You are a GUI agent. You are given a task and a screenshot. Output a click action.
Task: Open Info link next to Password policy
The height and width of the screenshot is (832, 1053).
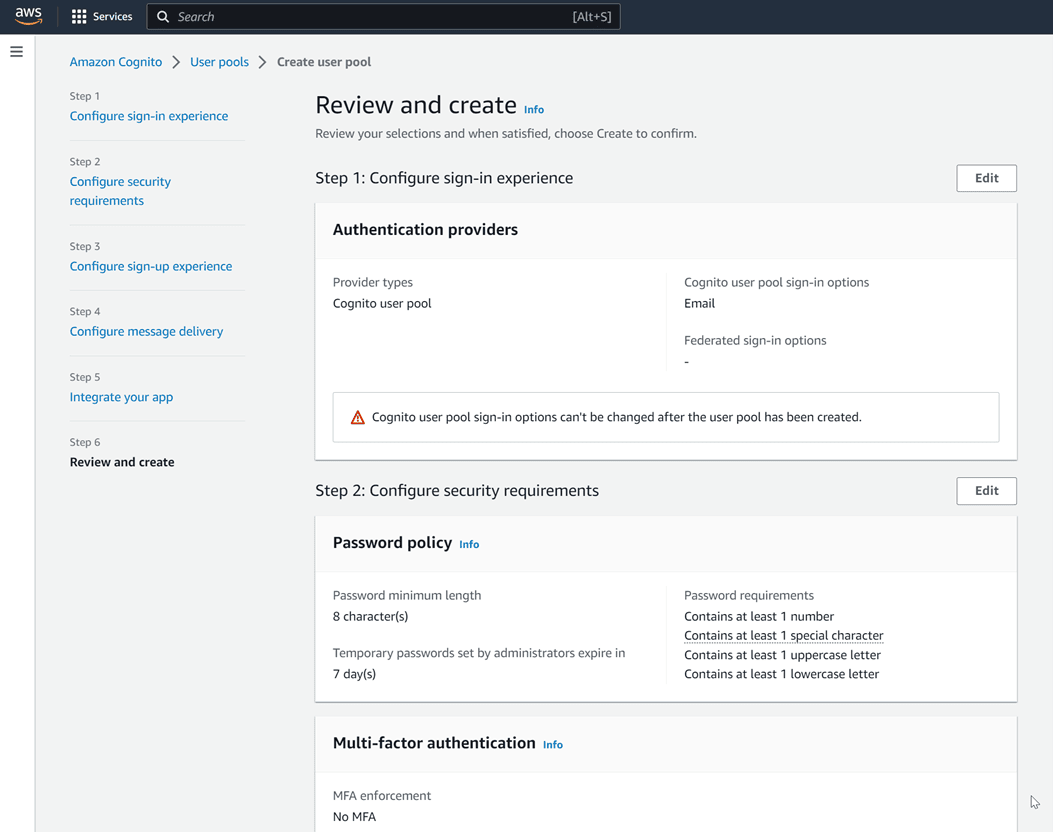469,544
